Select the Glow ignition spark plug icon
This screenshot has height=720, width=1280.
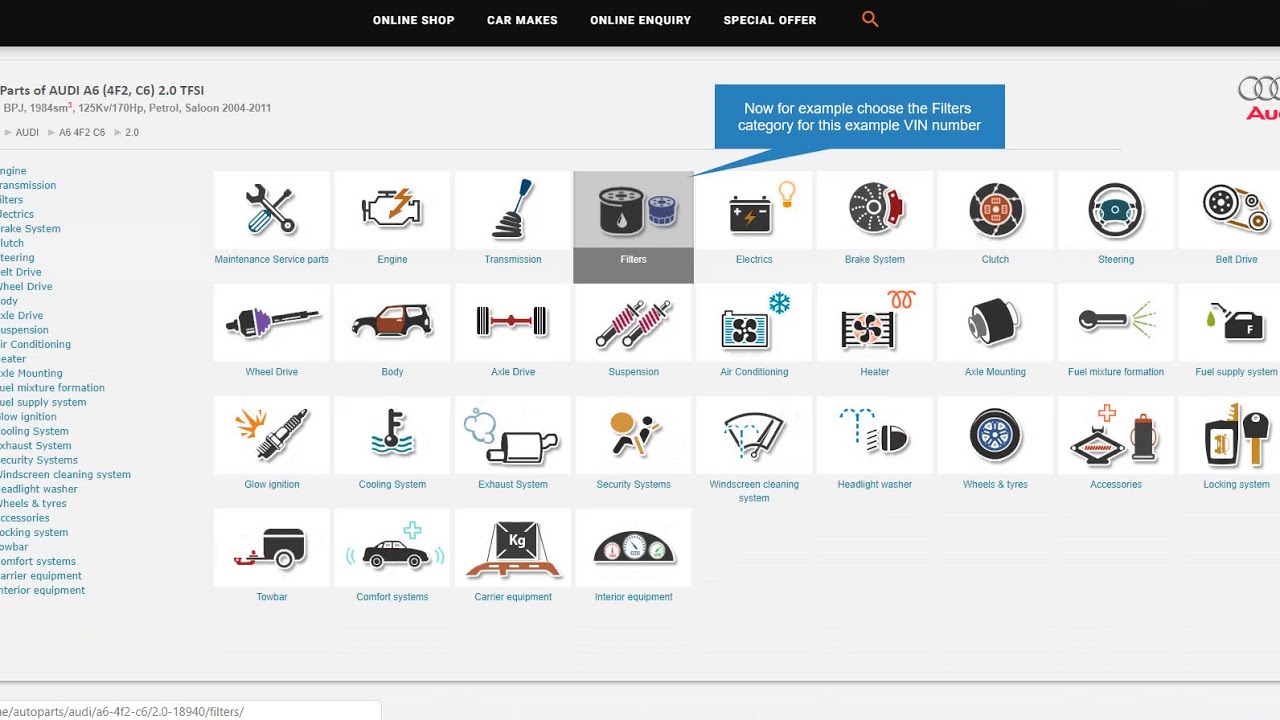point(271,435)
